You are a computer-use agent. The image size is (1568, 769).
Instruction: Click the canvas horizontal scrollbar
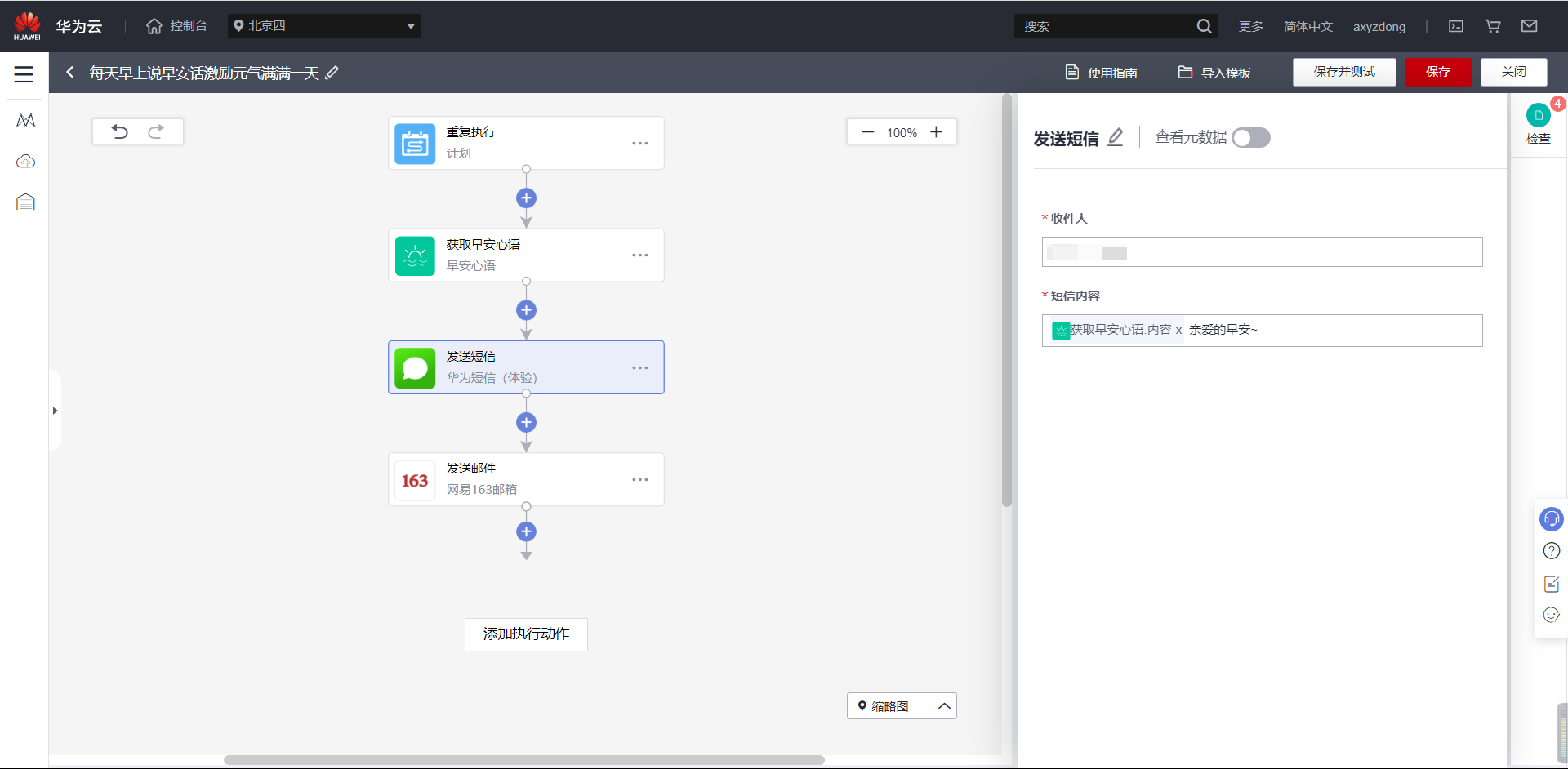(x=524, y=760)
